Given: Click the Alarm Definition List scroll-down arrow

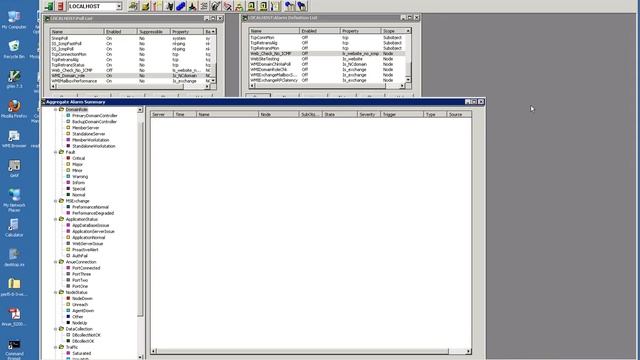Looking at the screenshot, I should click(408, 80).
